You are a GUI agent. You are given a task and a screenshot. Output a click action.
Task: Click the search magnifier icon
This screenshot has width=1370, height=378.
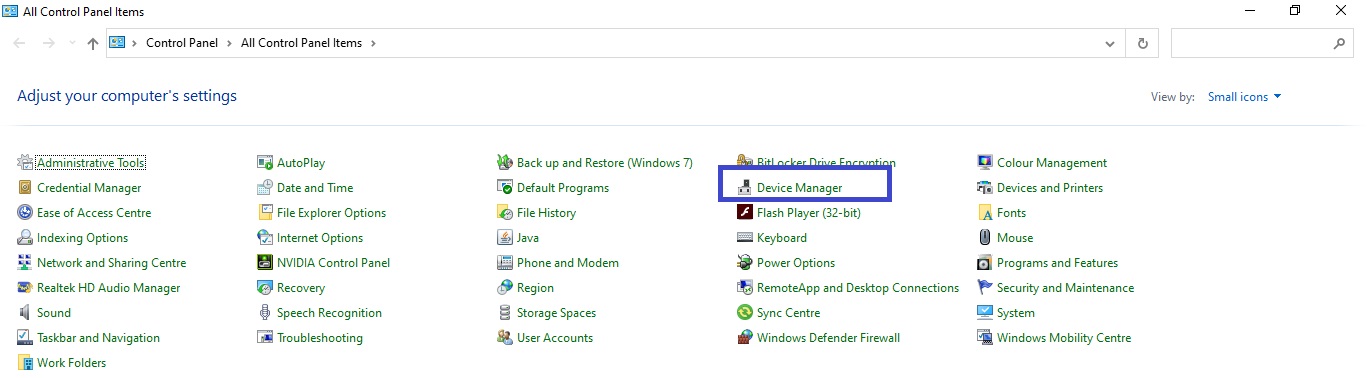[1340, 44]
